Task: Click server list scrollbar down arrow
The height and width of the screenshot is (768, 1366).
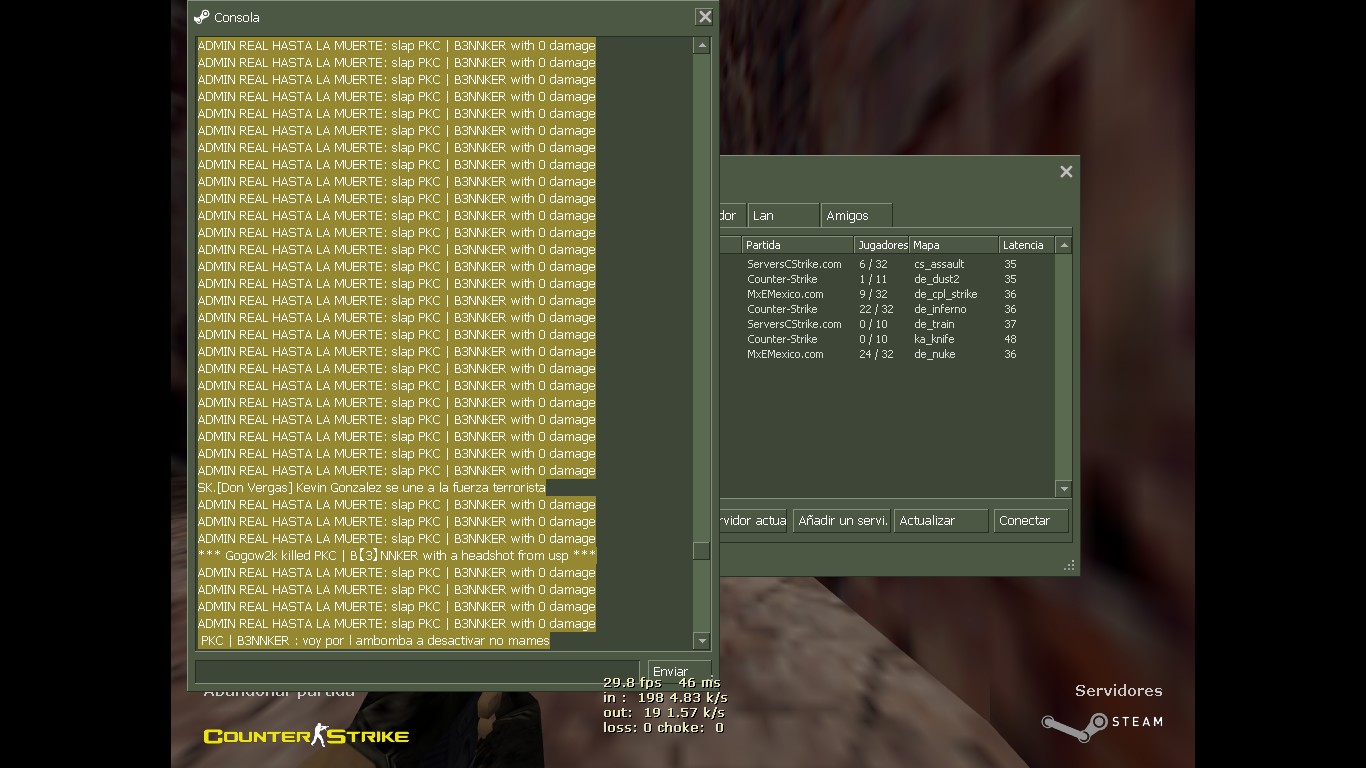Action: (1064, 489)
